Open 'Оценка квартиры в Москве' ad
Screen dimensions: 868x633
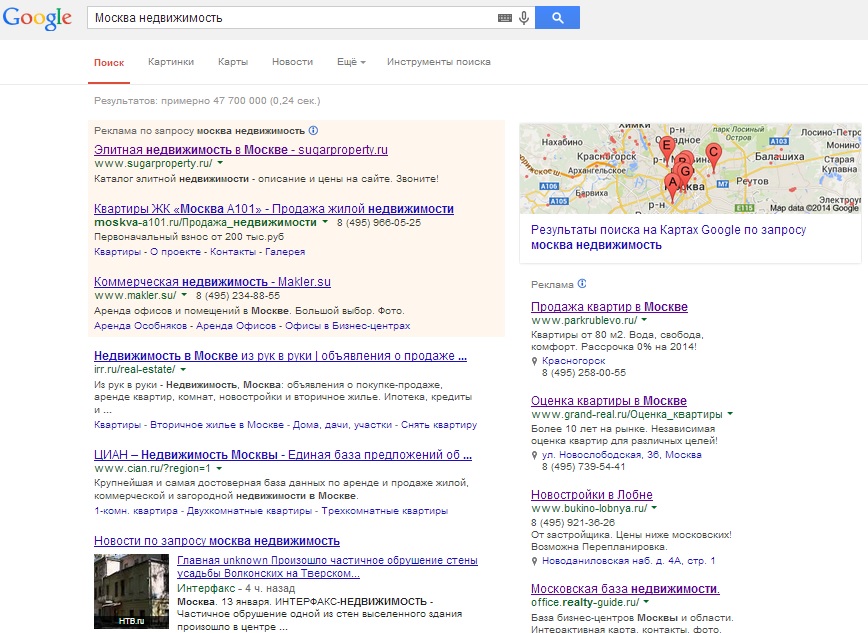[x=608, y=401]
